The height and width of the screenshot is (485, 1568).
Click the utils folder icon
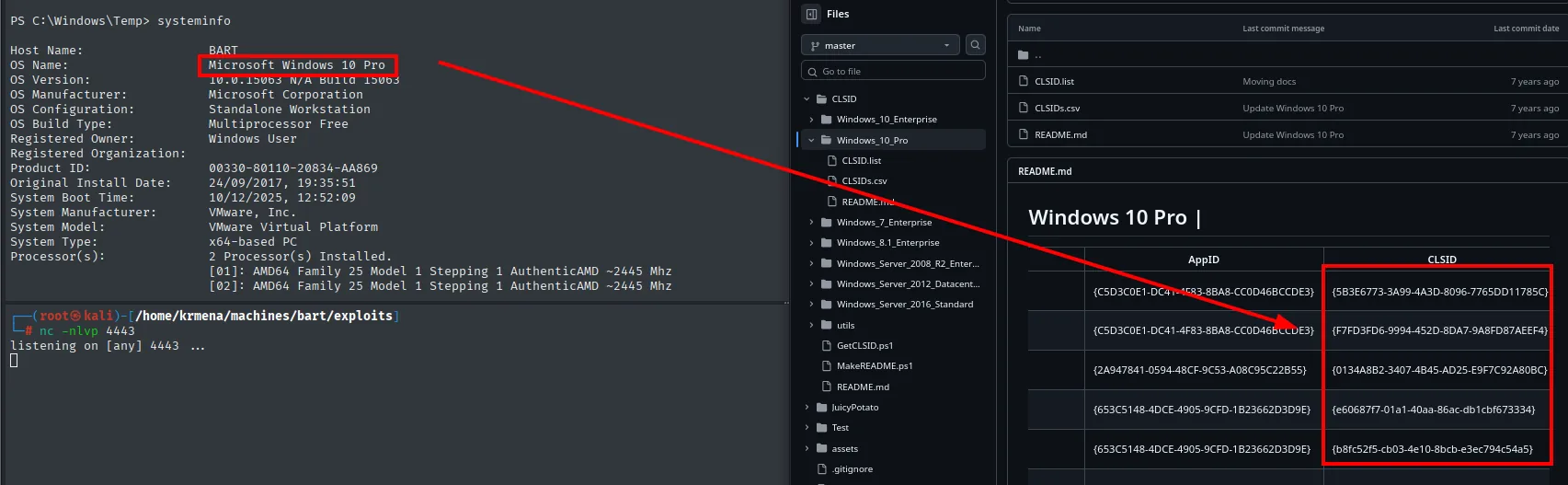coord(827,325)
